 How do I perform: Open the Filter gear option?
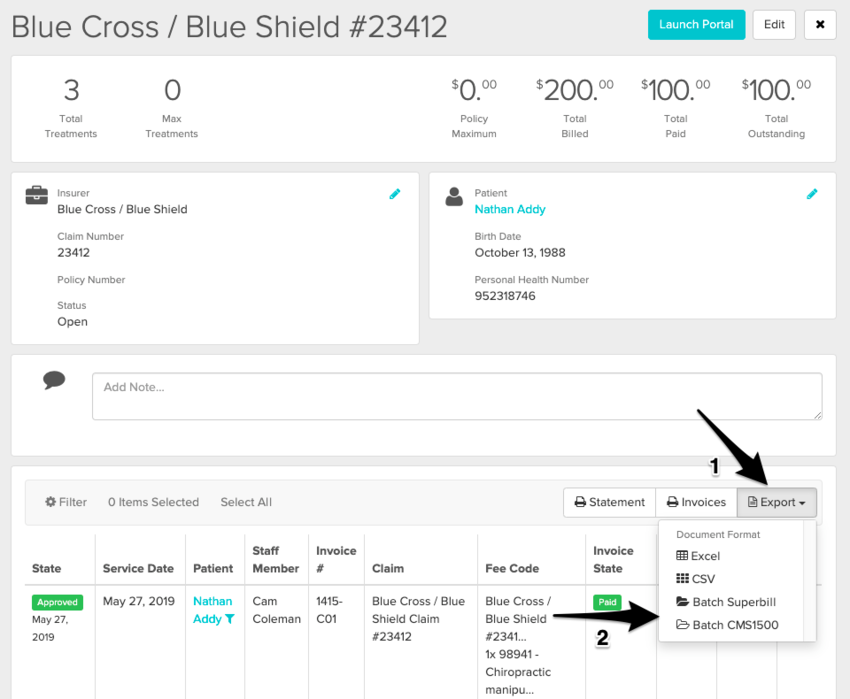(66, 502)
